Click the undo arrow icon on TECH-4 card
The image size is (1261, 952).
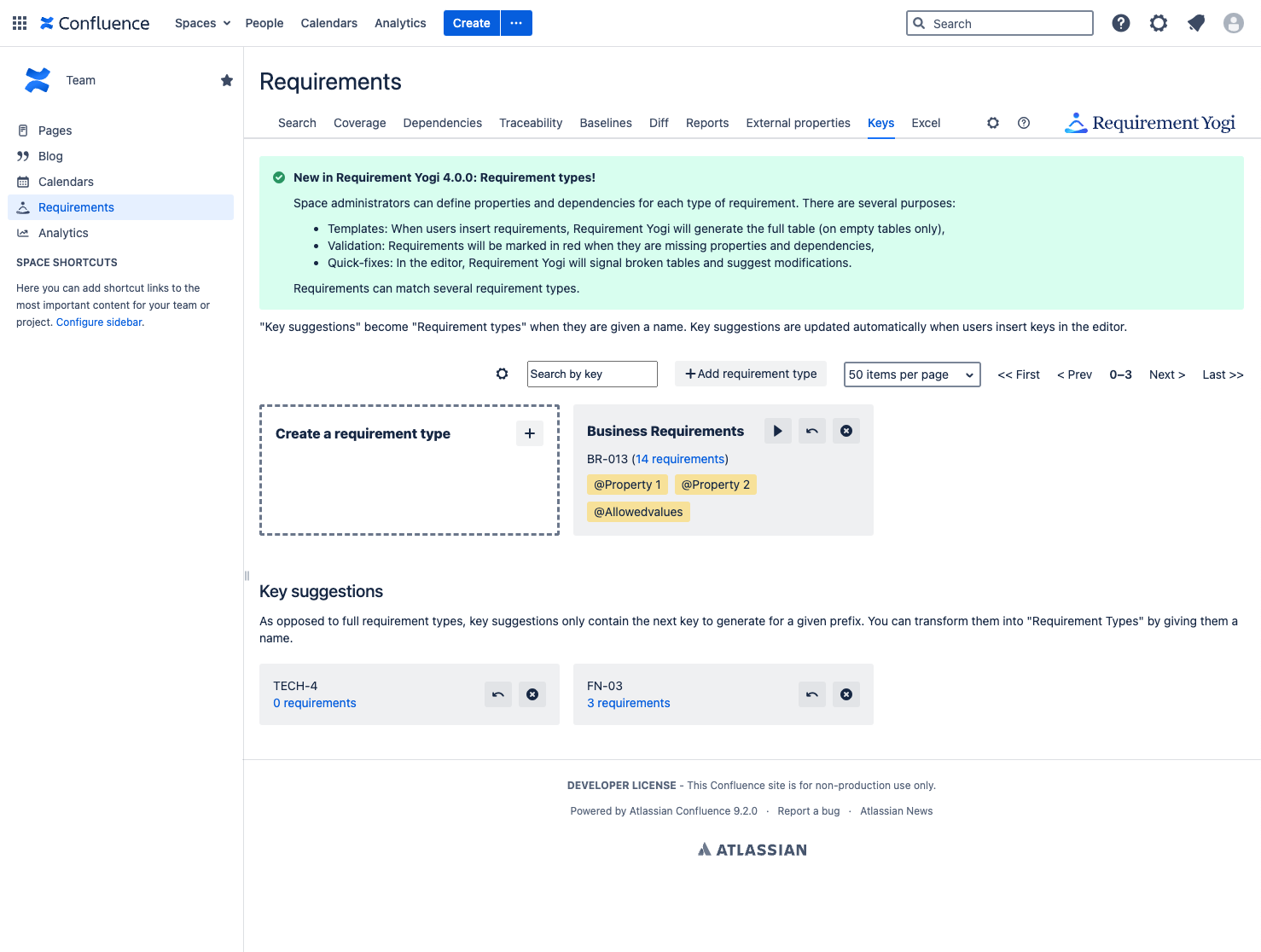click(498, 694)
